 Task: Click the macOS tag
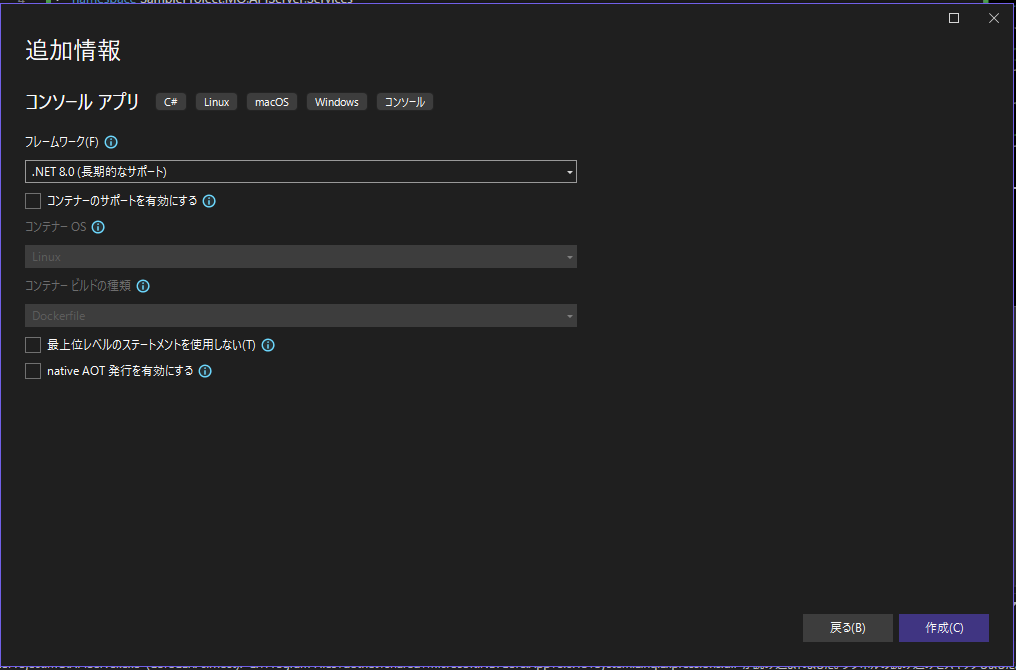point(272,102)
